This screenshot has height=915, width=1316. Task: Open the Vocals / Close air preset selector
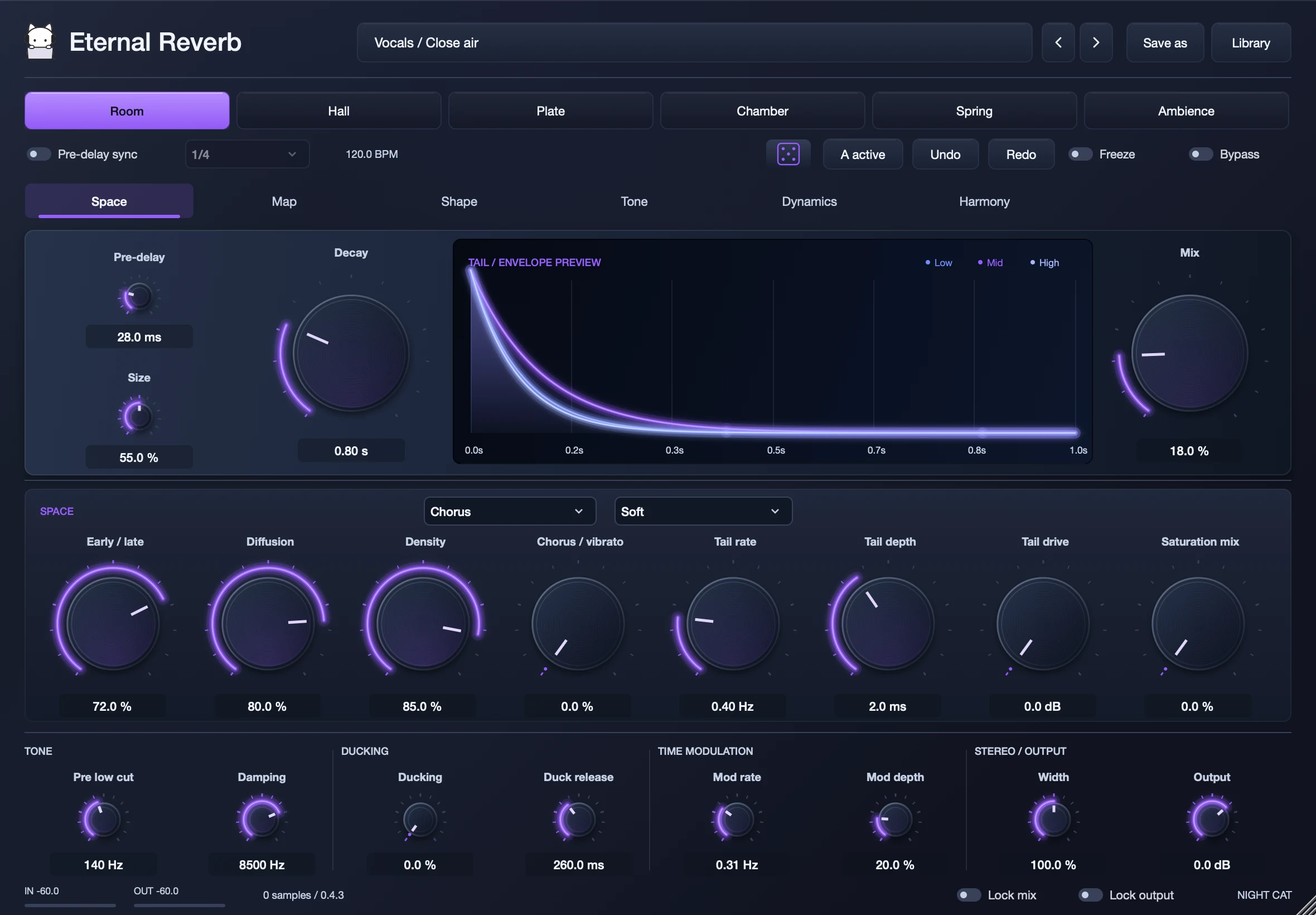(x=694, y=42)
